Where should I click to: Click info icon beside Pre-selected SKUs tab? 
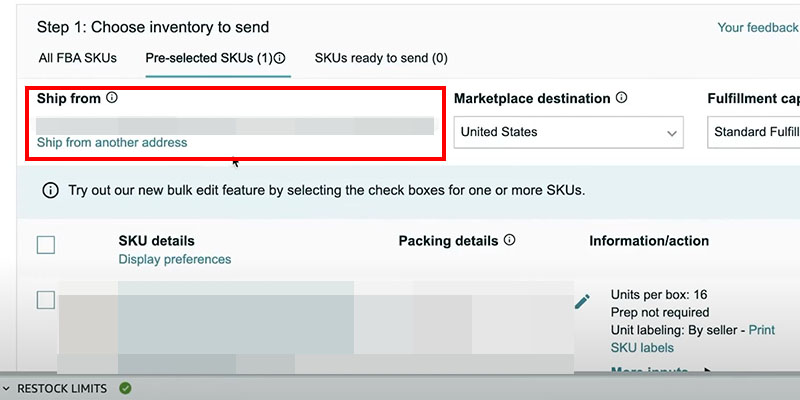(x=281, y=59)
